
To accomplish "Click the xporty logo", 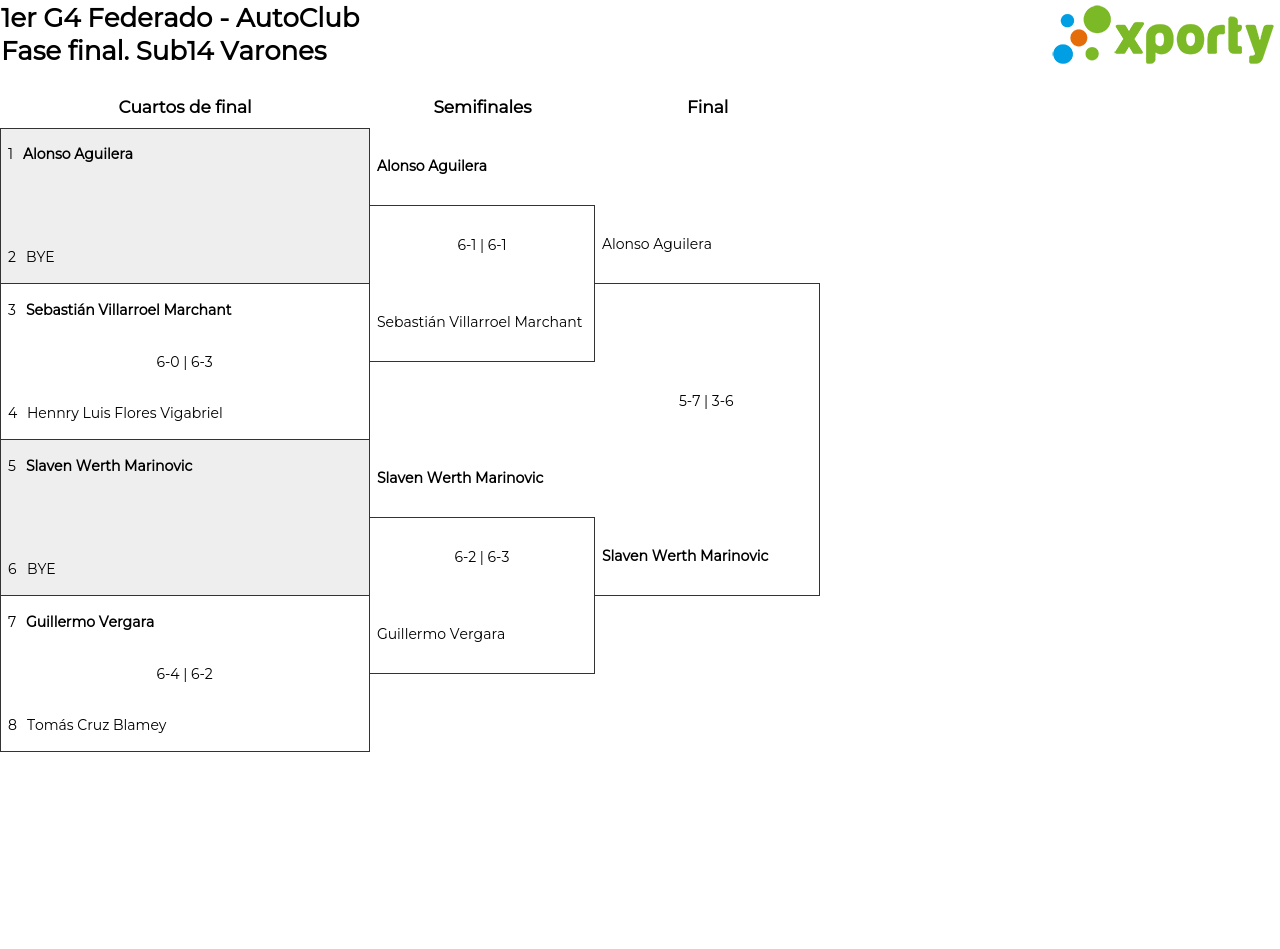I will pyautogui.click(x=1162, y=36).
